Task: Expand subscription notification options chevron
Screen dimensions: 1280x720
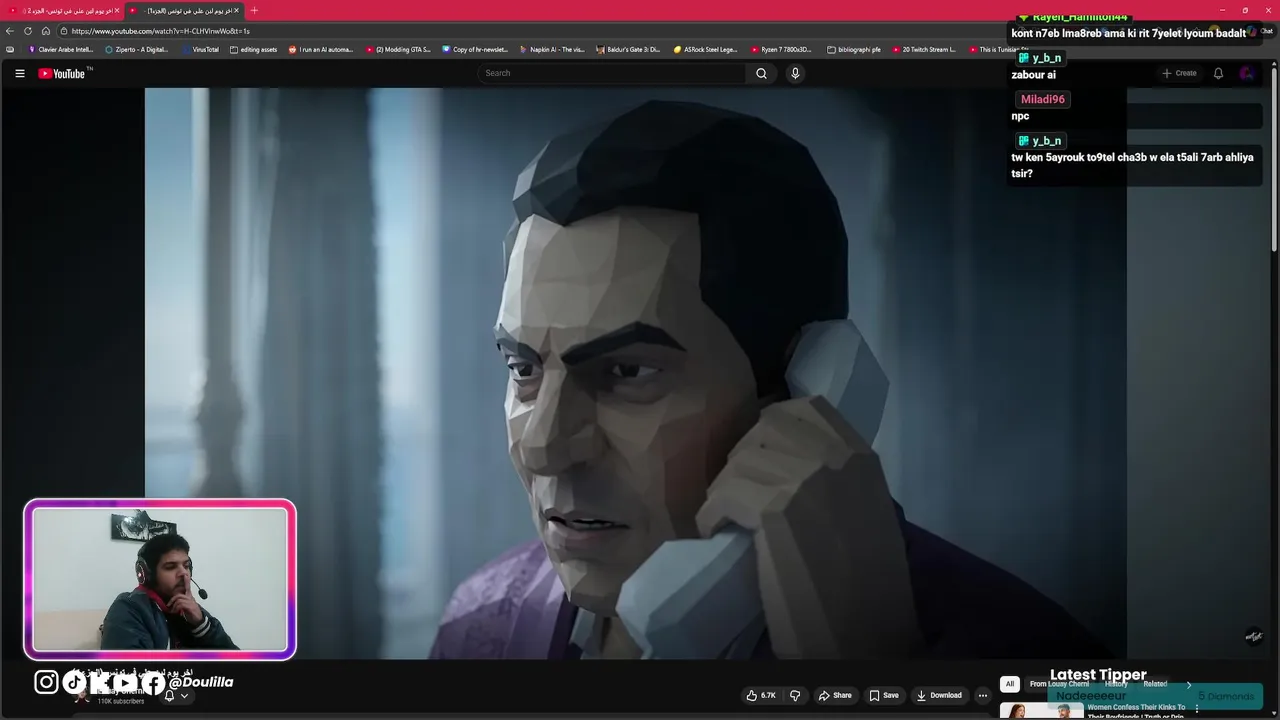Action: (x=184, y=696)
